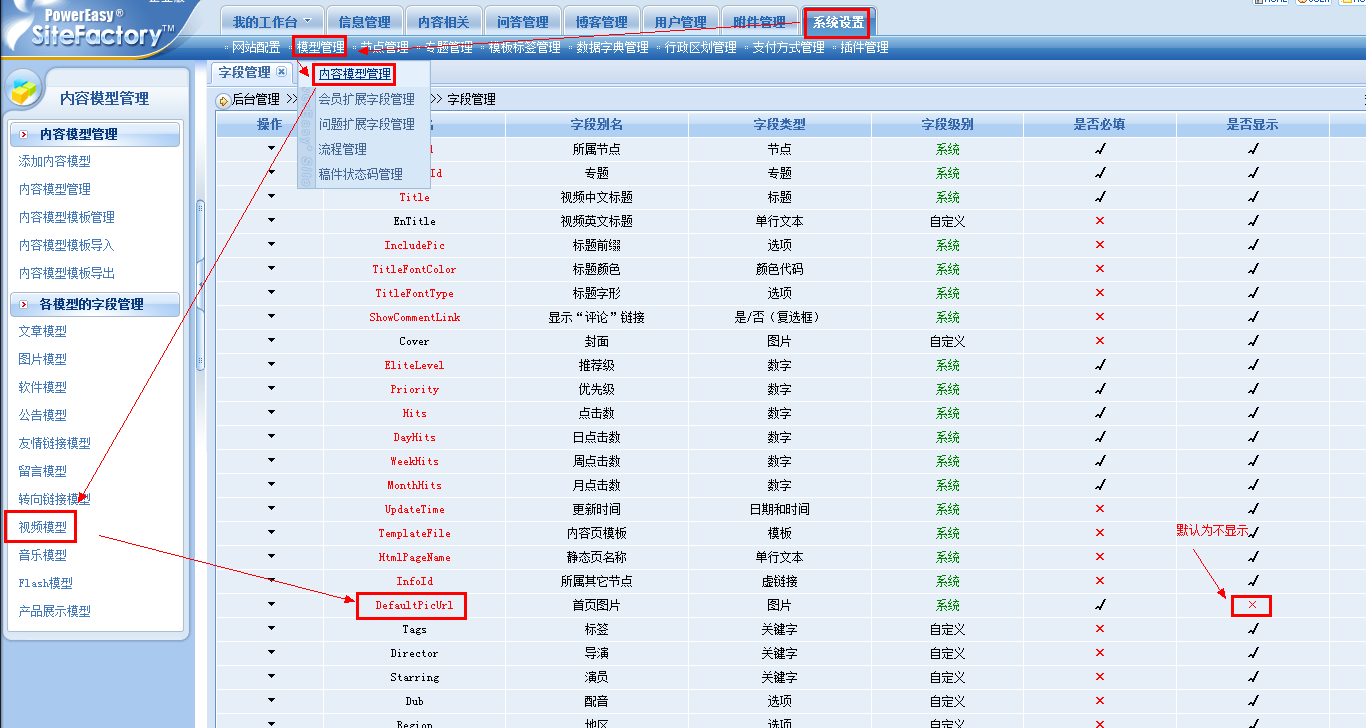The image size is (1366, 728).
Task: Click the 字段别名 column header
Action: click(597, 125)
